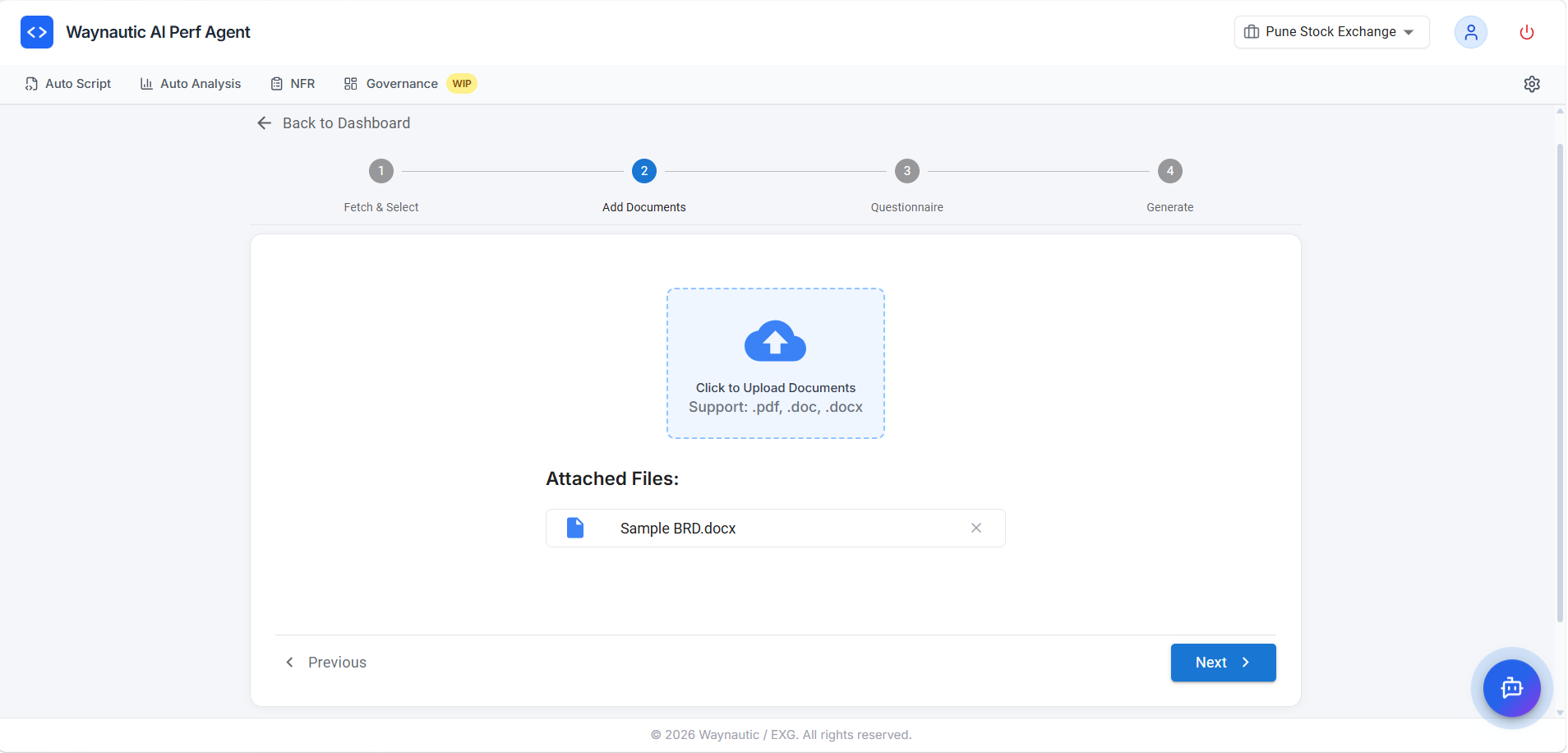
Task: Click step 3 Questionnaire
Action: point(906,171)
